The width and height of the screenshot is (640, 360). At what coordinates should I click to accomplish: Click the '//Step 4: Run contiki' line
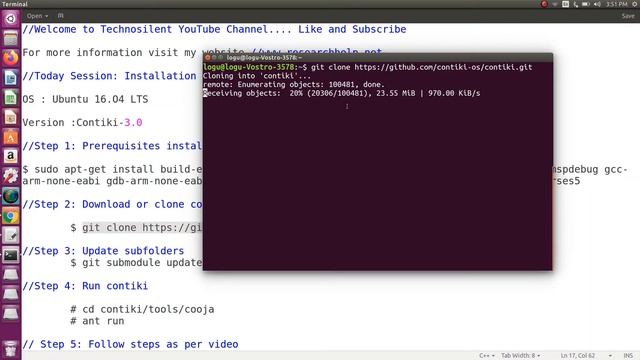coord(85,286)
